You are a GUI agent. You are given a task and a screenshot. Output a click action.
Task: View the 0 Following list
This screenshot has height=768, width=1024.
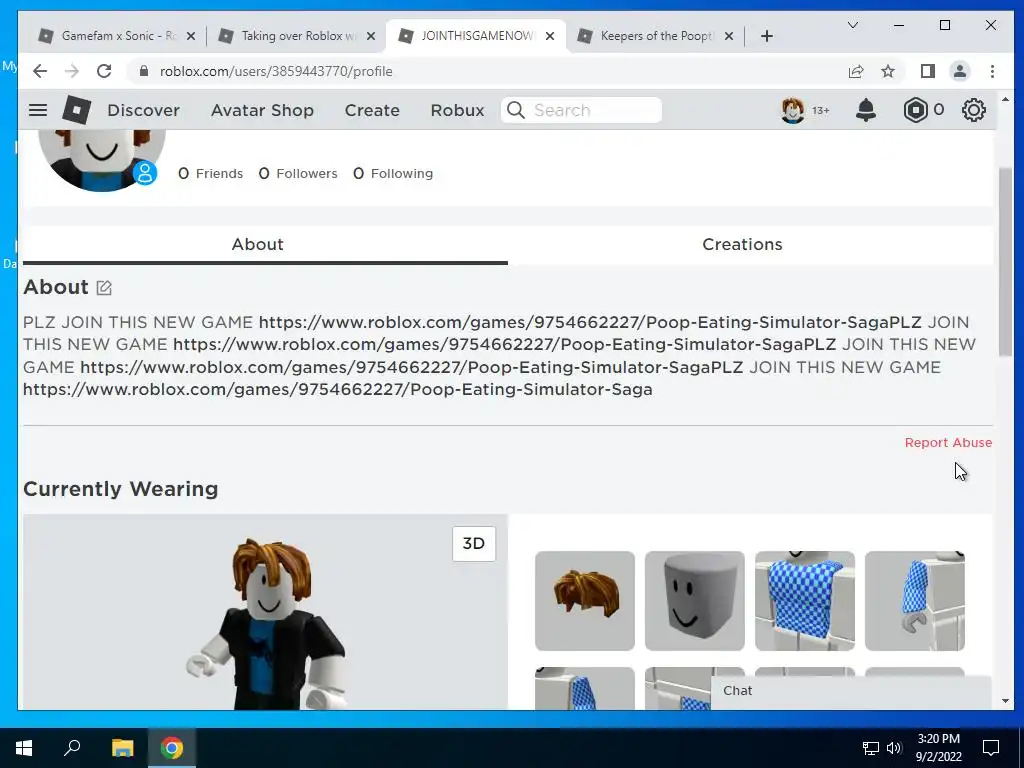tap(393, 173)
